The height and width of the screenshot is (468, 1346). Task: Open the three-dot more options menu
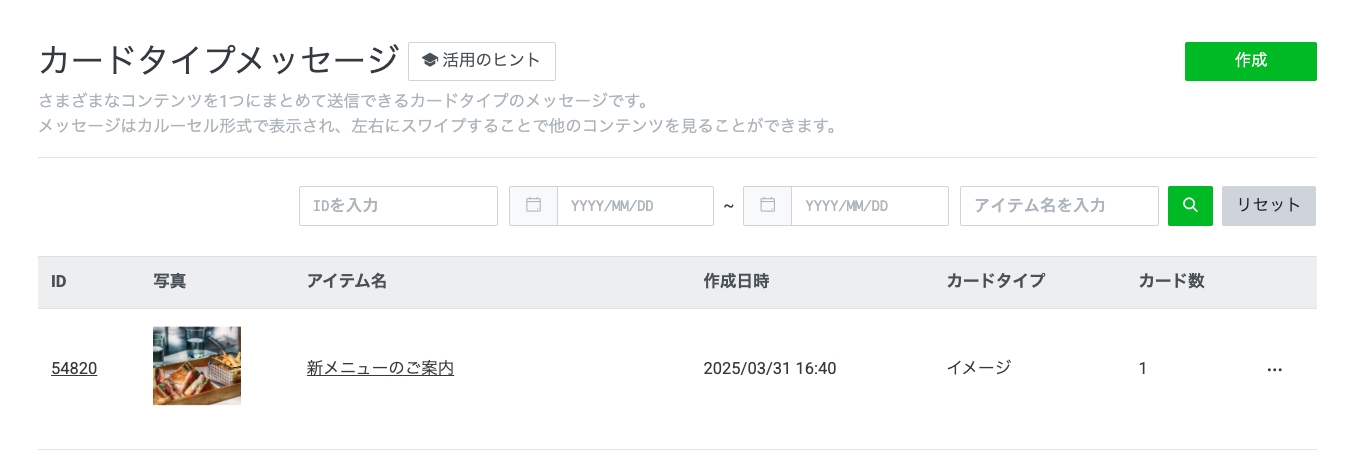(x=1274, y=369)
